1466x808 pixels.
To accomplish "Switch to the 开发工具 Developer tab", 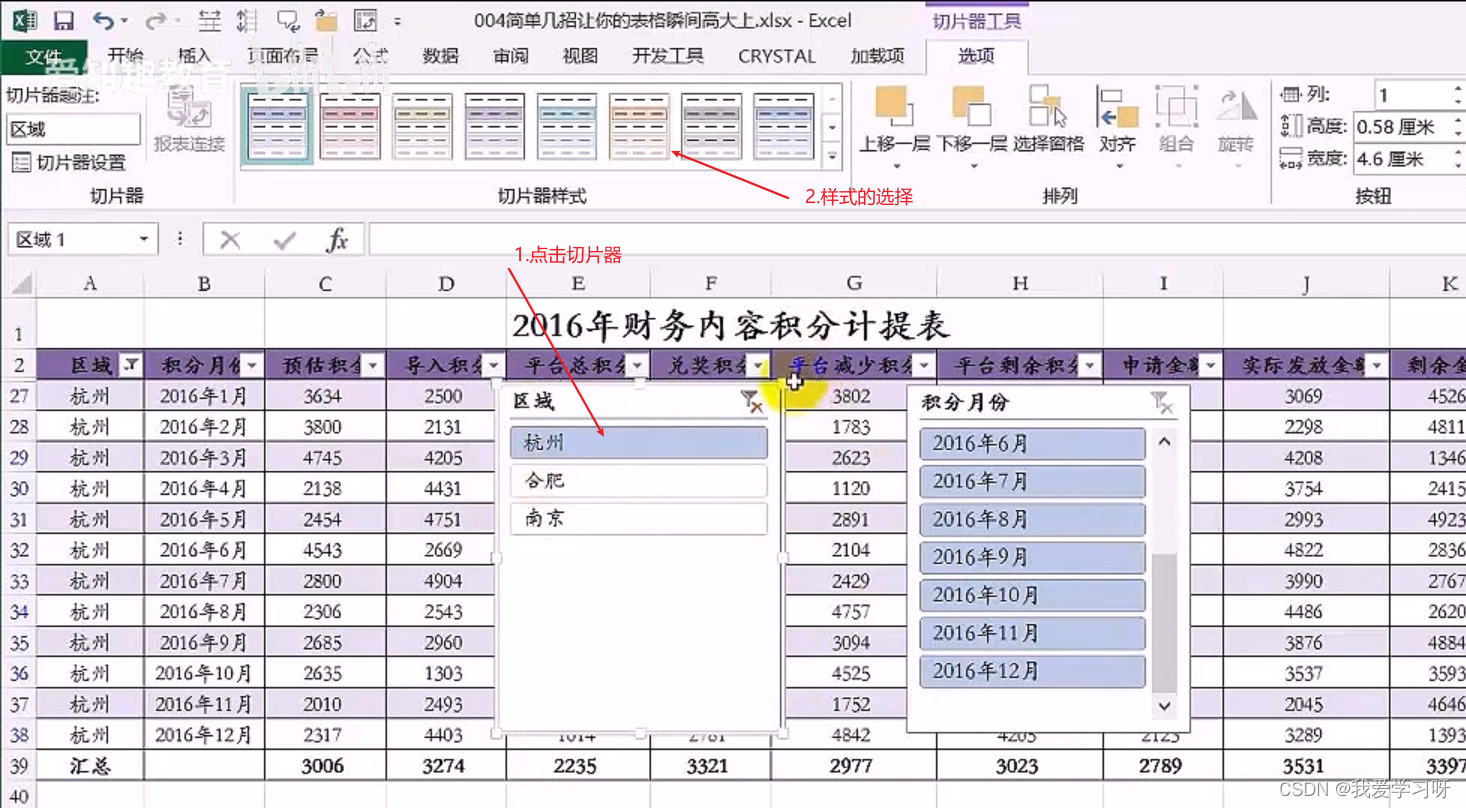I will click(668, 57).
